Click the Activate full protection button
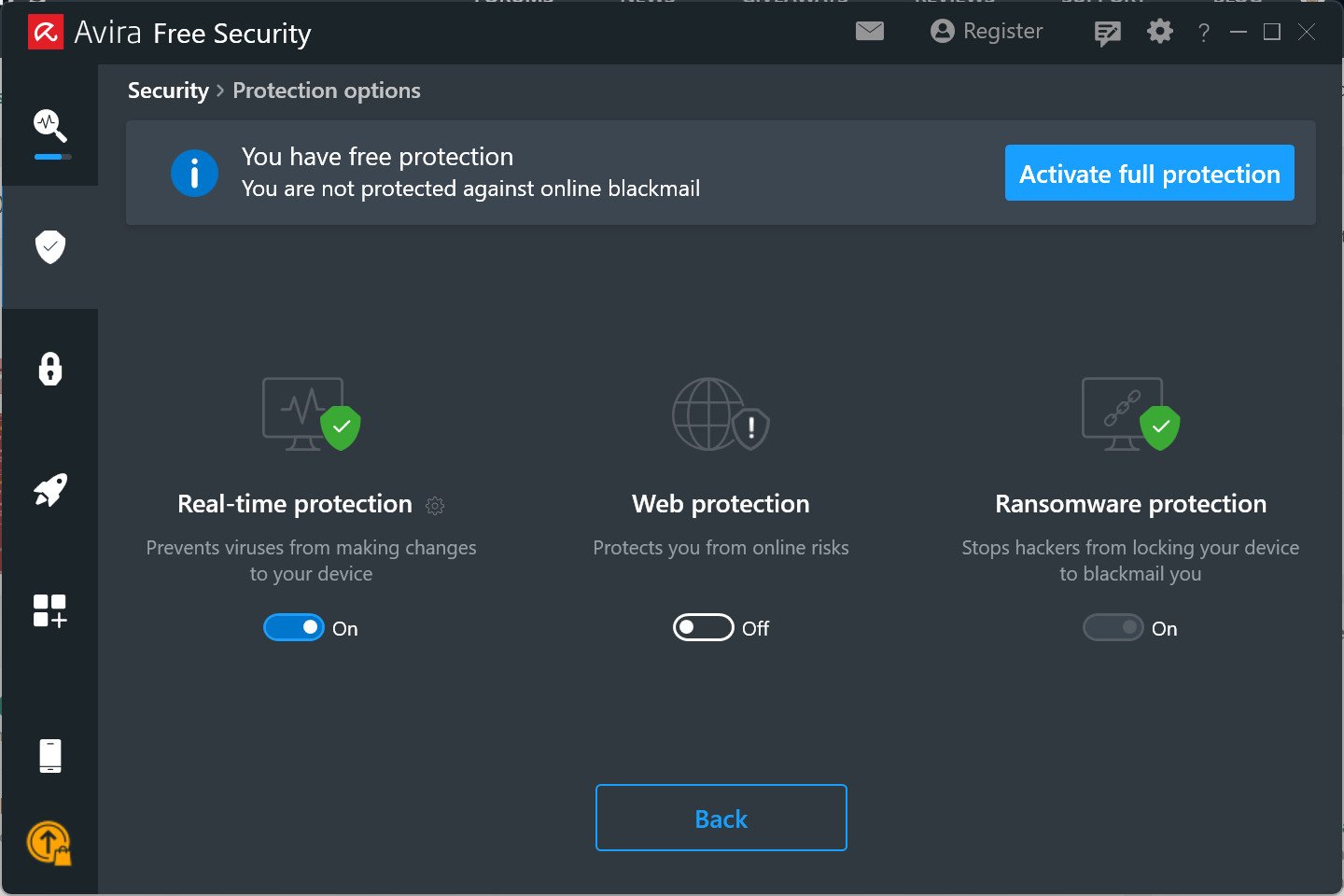 tap(1149, 174)
